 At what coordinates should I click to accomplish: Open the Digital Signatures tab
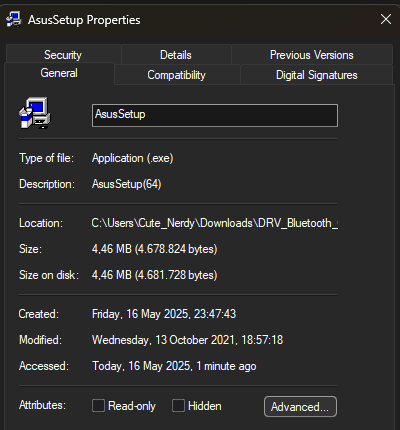tap(317, 75)
